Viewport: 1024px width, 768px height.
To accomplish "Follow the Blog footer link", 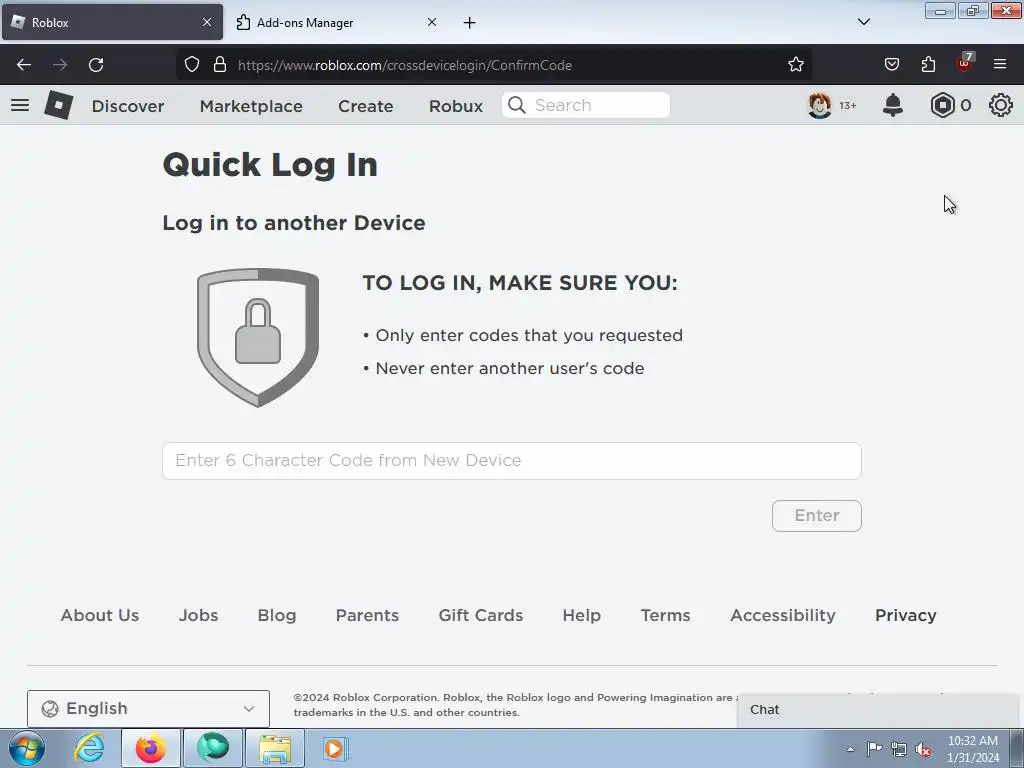I will pyautogui.click(x=277, y=615).
